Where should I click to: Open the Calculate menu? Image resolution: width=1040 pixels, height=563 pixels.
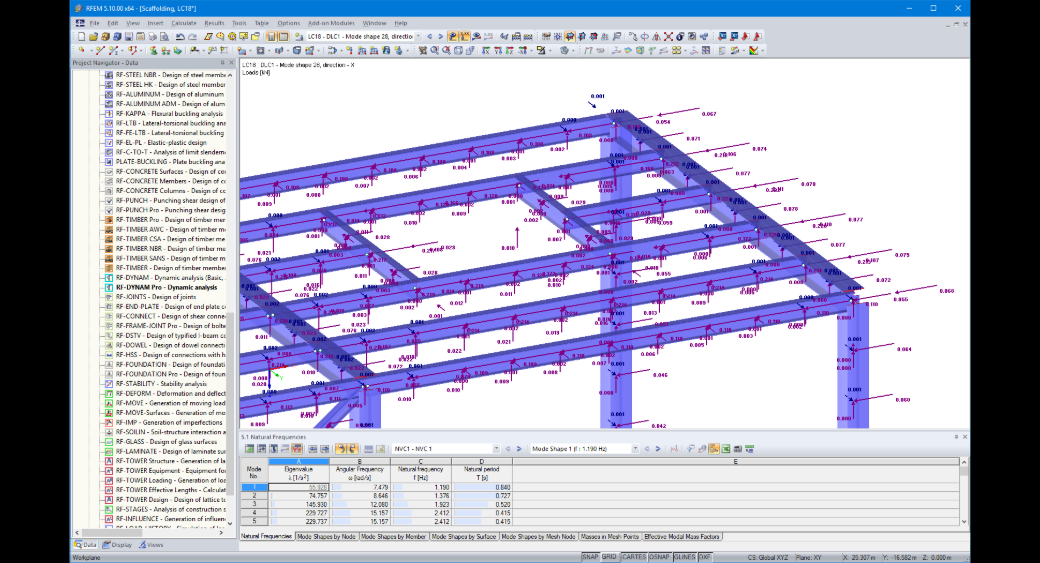point(184,23)
